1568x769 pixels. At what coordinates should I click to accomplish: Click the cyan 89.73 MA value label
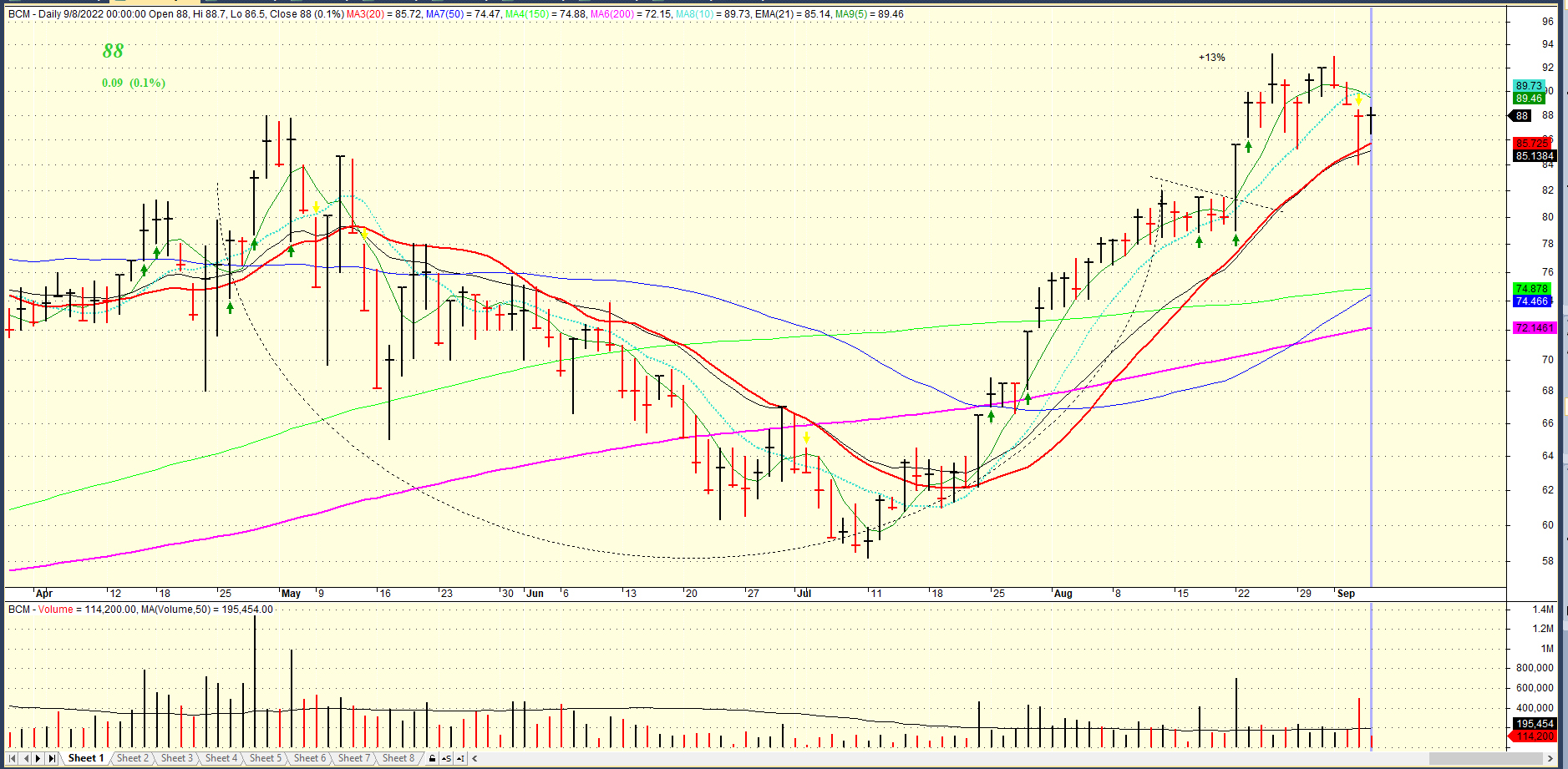[x=1529, y=86]
